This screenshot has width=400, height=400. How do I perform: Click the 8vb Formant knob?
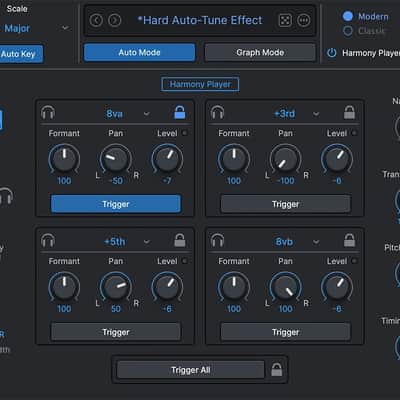tap(234, 287)
